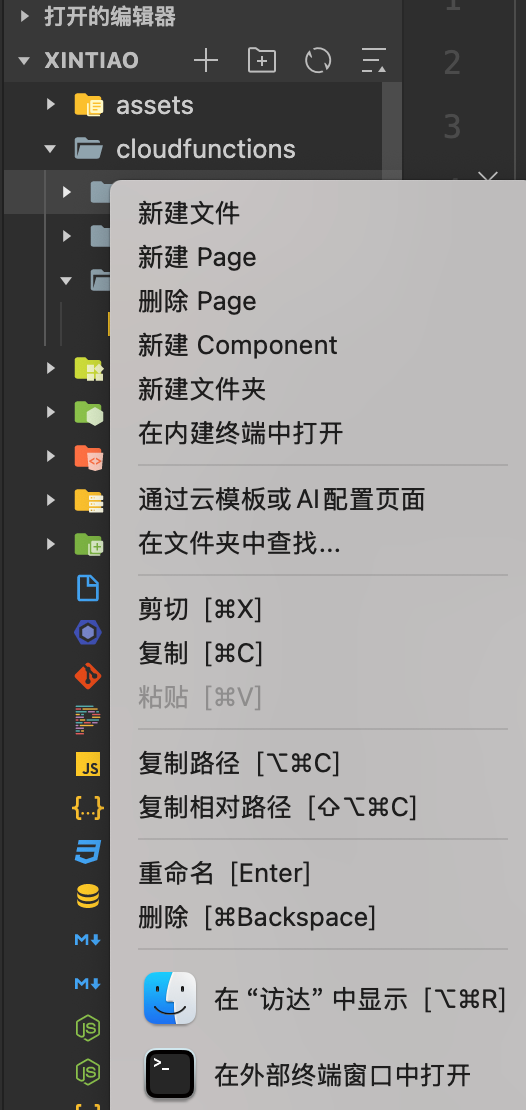
Task: Collapse the cloudfunctions folder arrow
Action: 50,149
